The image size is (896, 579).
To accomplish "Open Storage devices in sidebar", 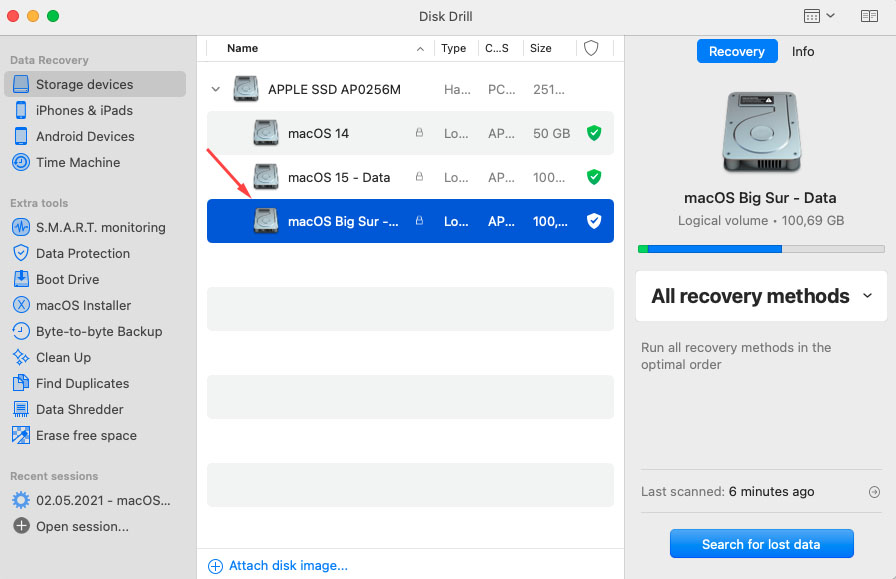I will click(x=95, y=84).
